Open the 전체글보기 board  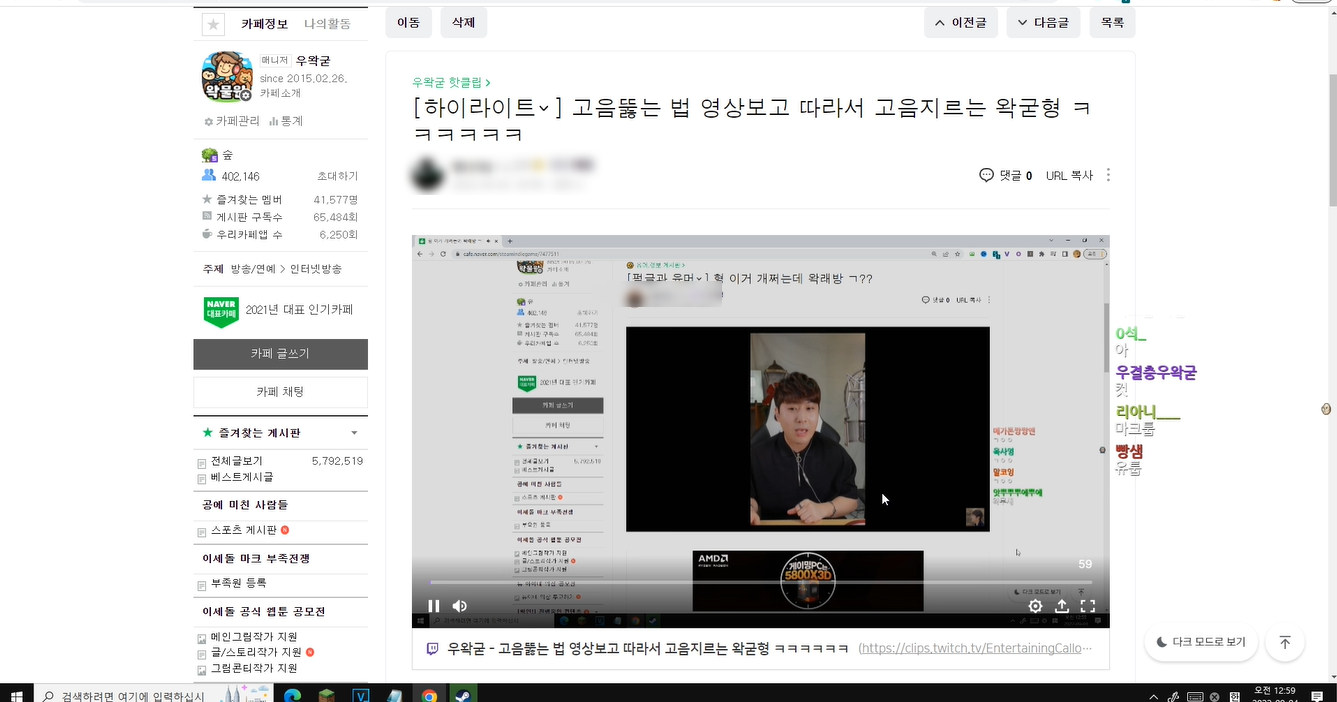[x=237, y=461]
